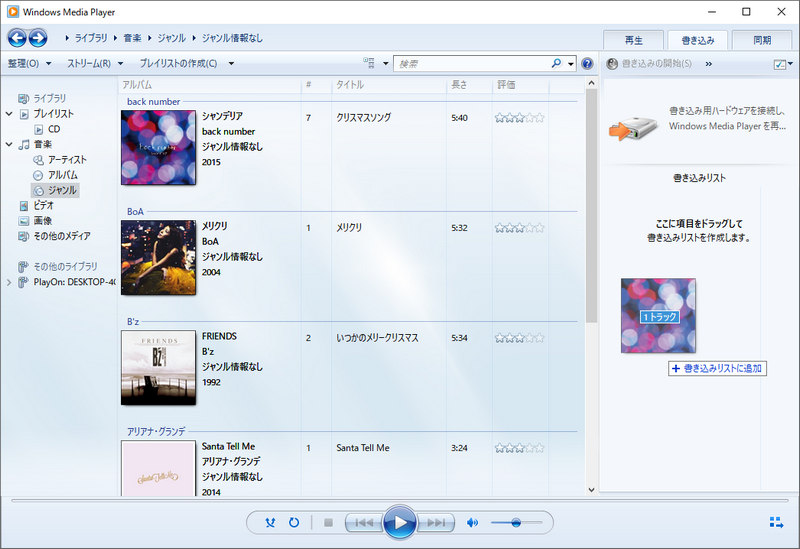Collapse the プレイリスト tree node

[9, 114]
